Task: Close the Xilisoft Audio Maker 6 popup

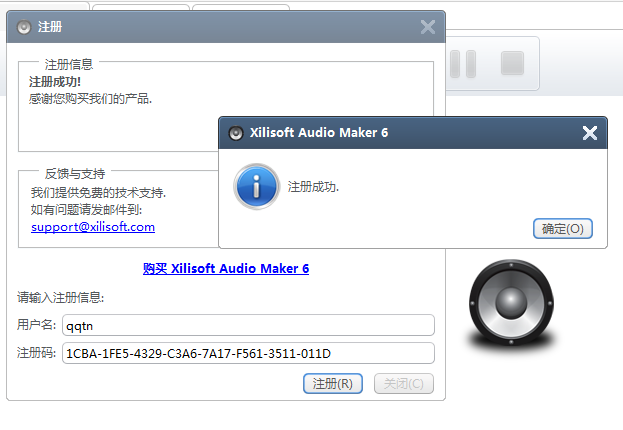Action: [x=589, y=133]
